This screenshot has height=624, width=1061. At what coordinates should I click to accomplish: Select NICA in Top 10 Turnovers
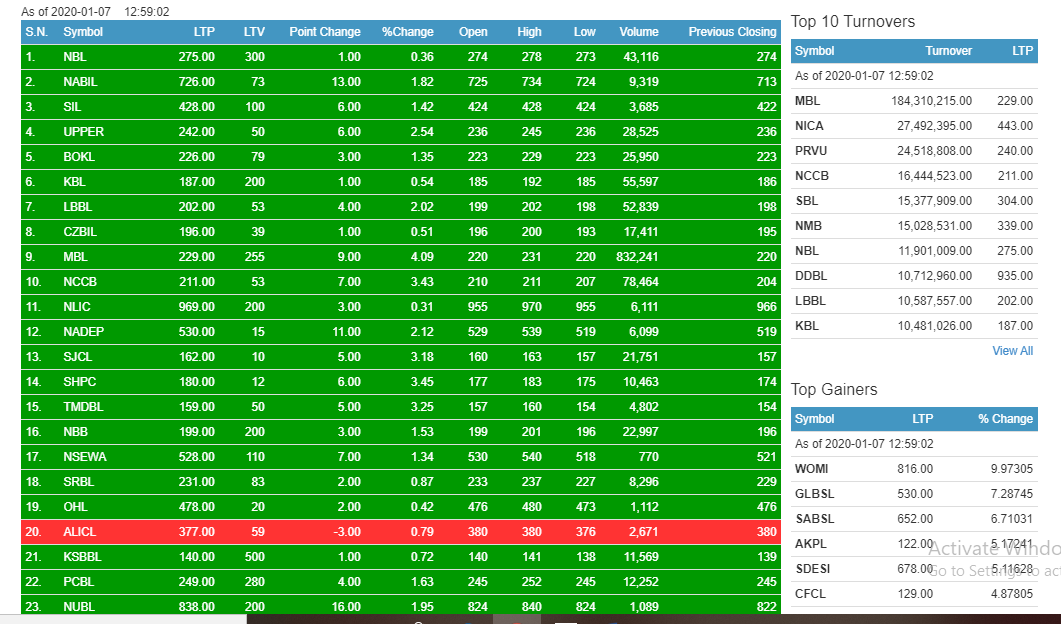point(809,126)
